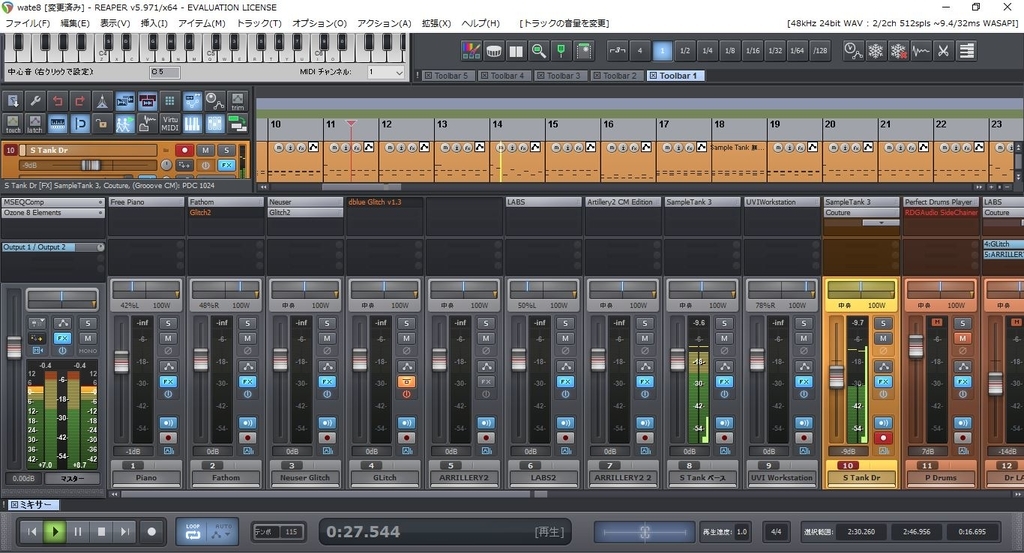
Task: Click the wrench project settings icon
Action: click(x=35, y=101)
